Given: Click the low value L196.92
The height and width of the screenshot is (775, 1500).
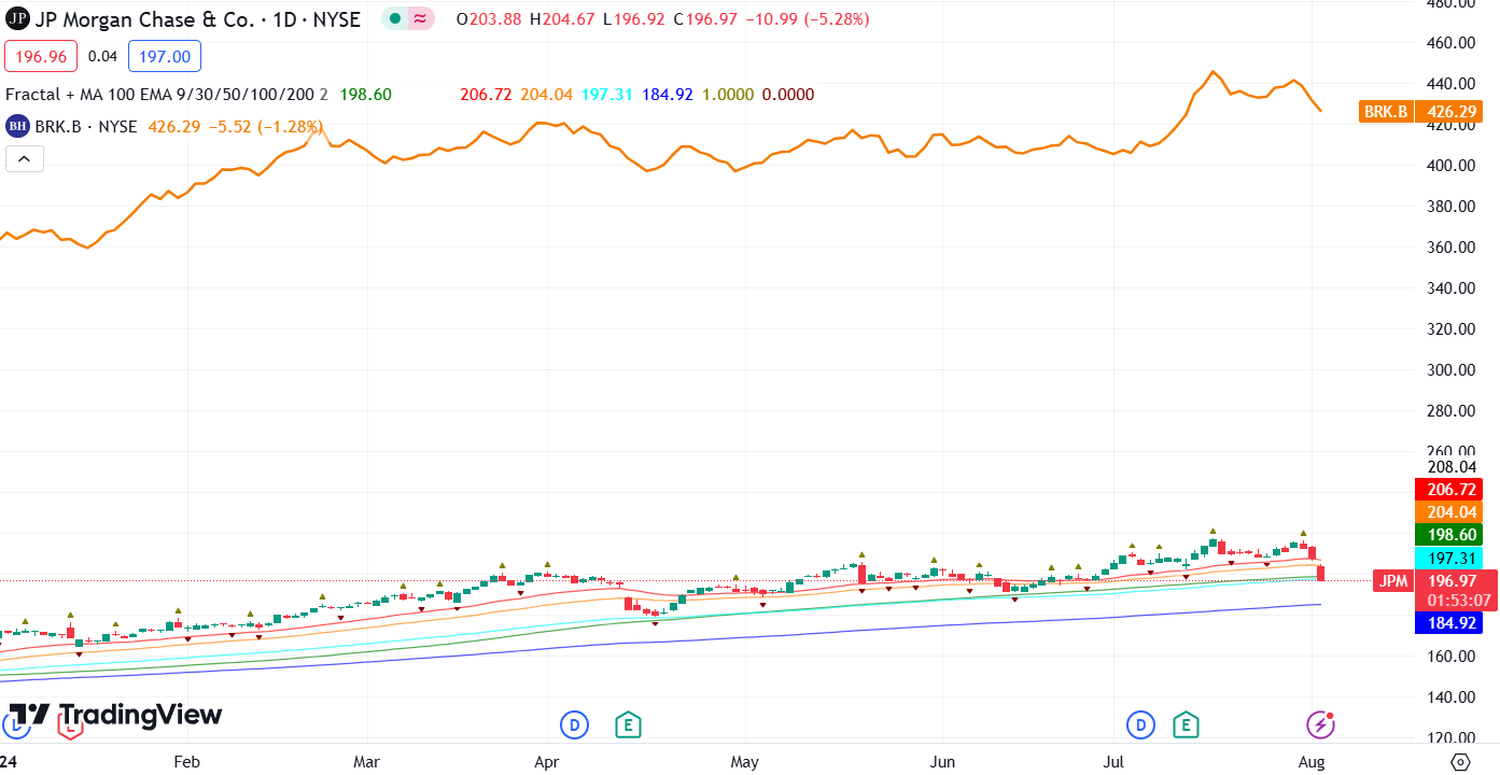Looking at the screenshot, I should click(635, 19).
